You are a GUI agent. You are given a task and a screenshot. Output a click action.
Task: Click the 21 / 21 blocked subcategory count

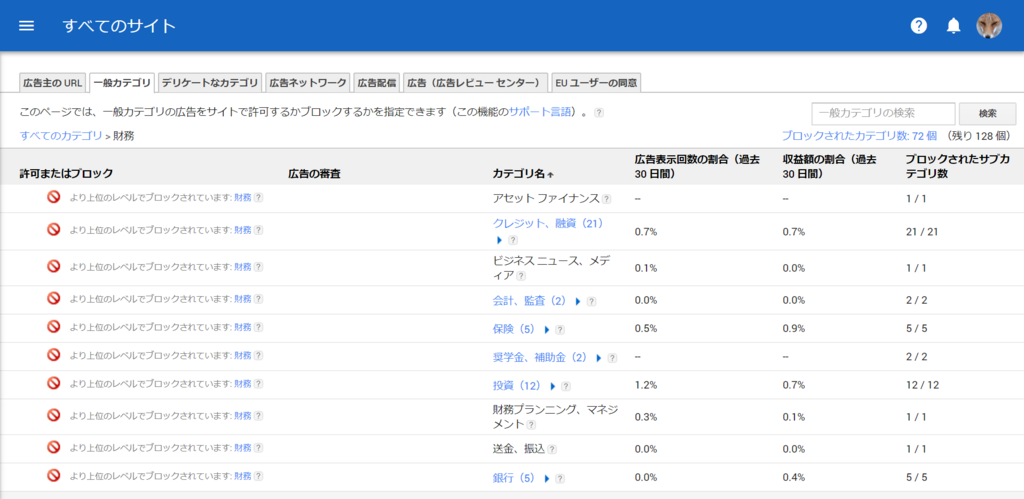pyautogui.click(x=922, y=232)
